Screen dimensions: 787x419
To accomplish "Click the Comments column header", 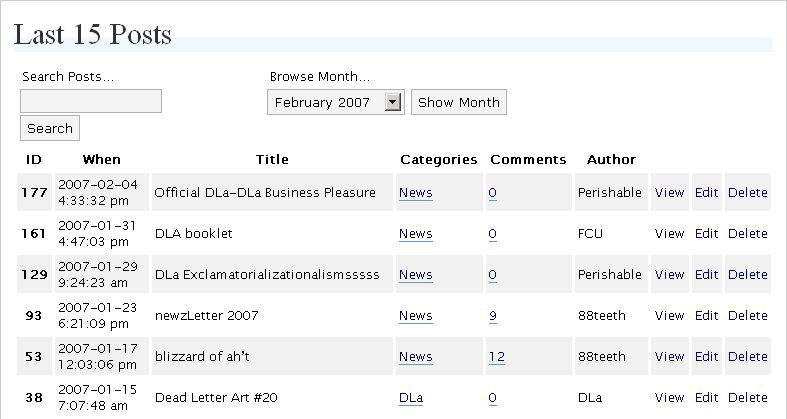I will click(x=528, y=160).
